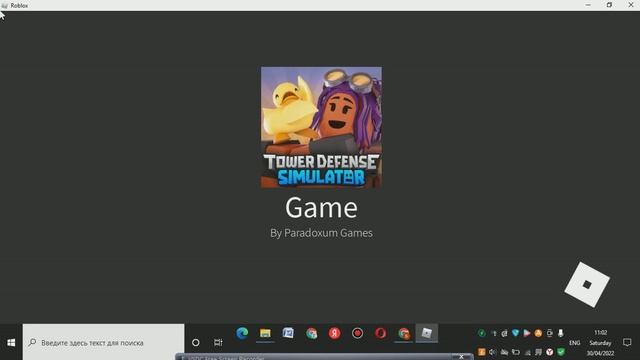Click the active Roblox taskbar button
This screenshot has width=640, height=360.
427,333
